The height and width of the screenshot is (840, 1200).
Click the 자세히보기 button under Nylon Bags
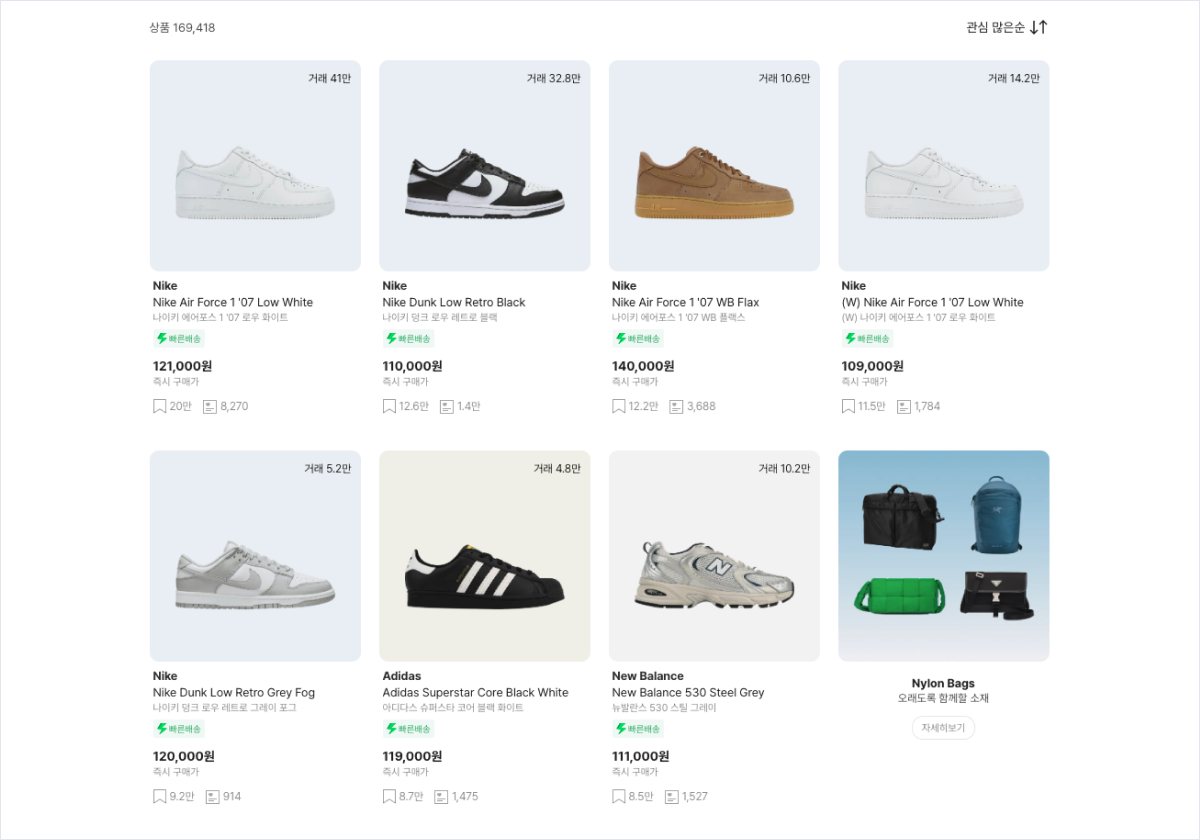(x=943, y=728)
